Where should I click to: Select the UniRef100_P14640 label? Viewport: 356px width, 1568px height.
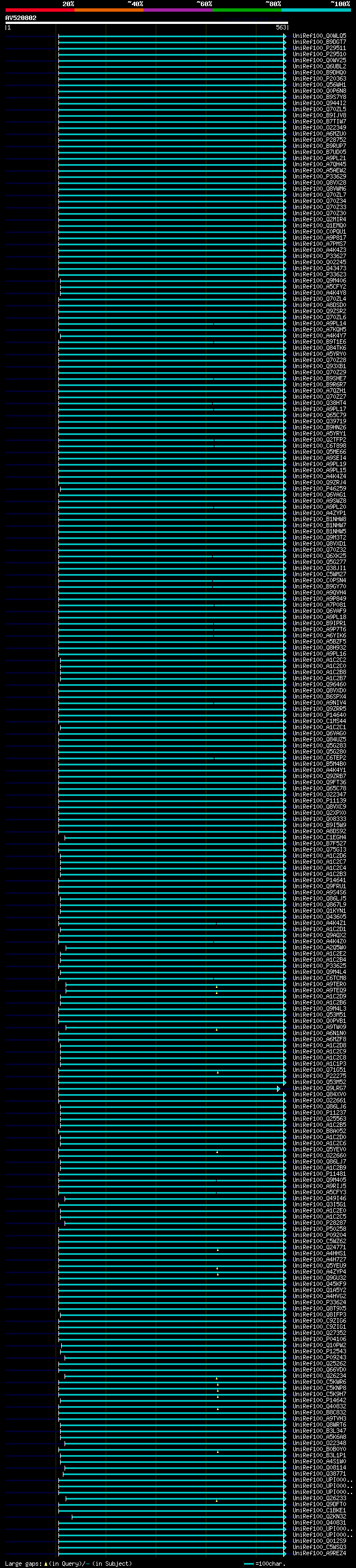coord(319,715)
